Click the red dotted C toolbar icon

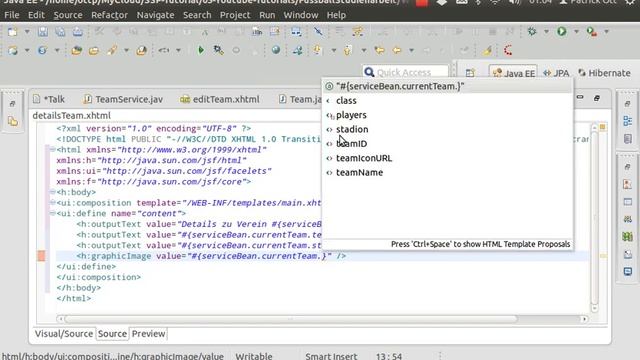point(508,50)
